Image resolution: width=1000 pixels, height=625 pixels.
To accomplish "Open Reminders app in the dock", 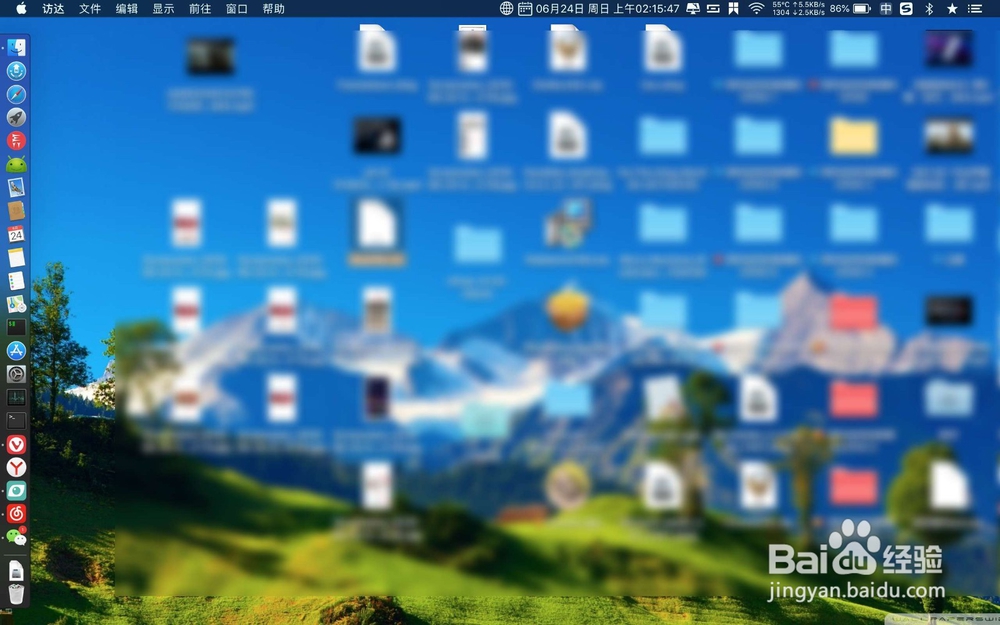I will [x=16, y=281].
